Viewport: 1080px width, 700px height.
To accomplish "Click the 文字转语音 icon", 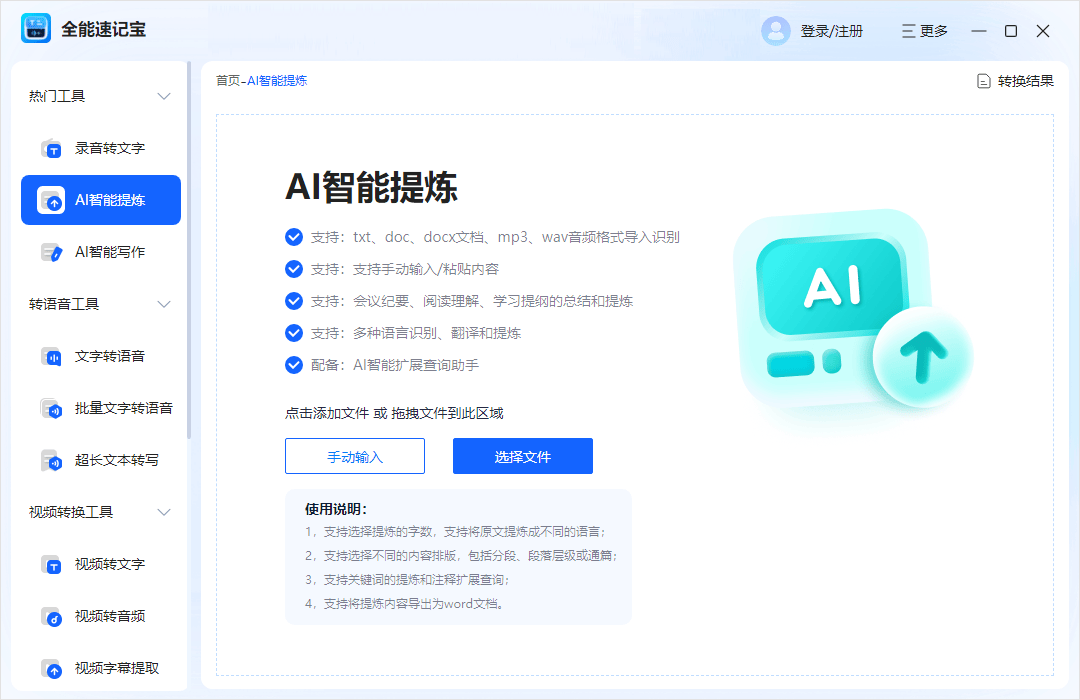I will [x=52, y=356].
